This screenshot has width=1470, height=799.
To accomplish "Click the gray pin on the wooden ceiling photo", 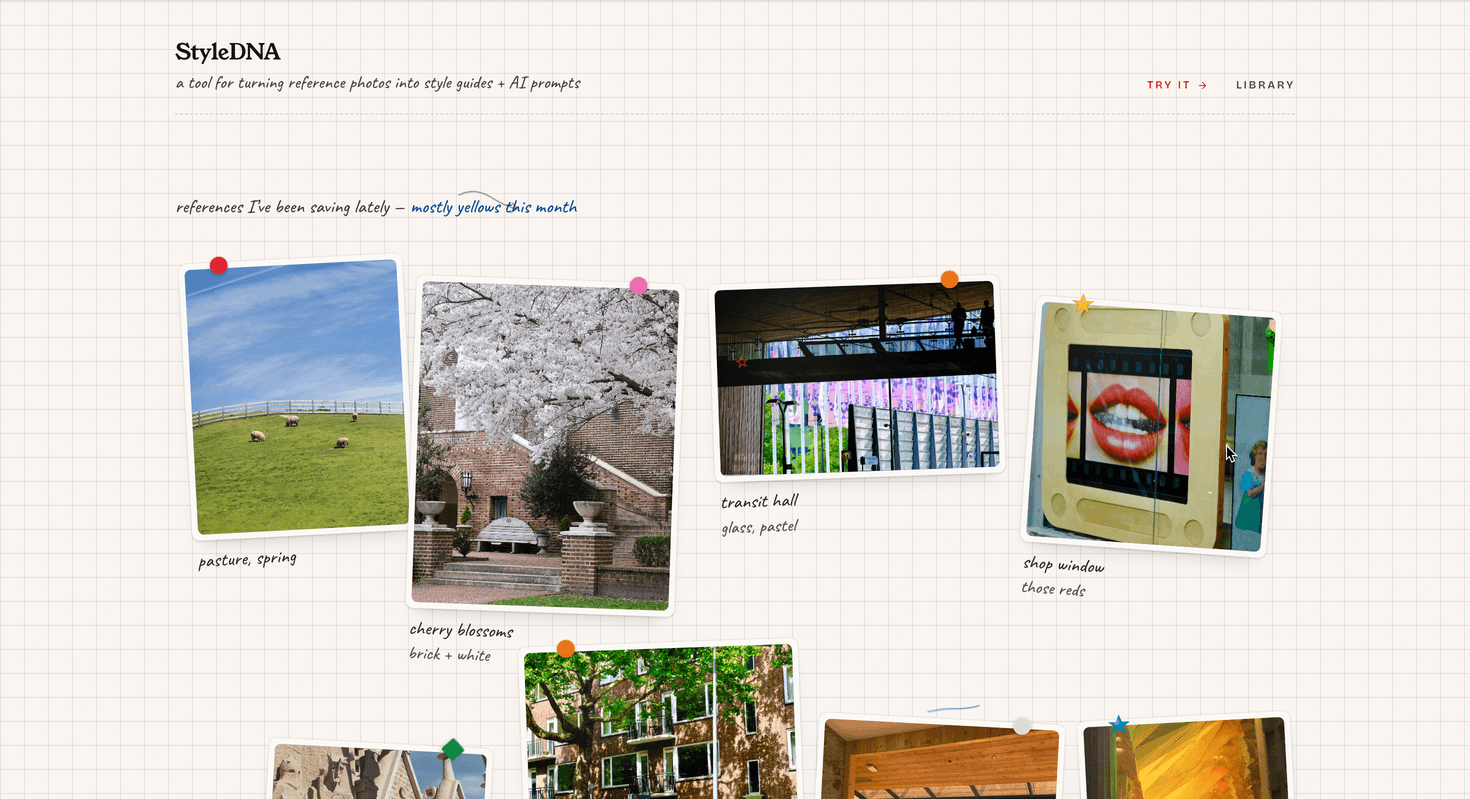I will coord(1021,726).
